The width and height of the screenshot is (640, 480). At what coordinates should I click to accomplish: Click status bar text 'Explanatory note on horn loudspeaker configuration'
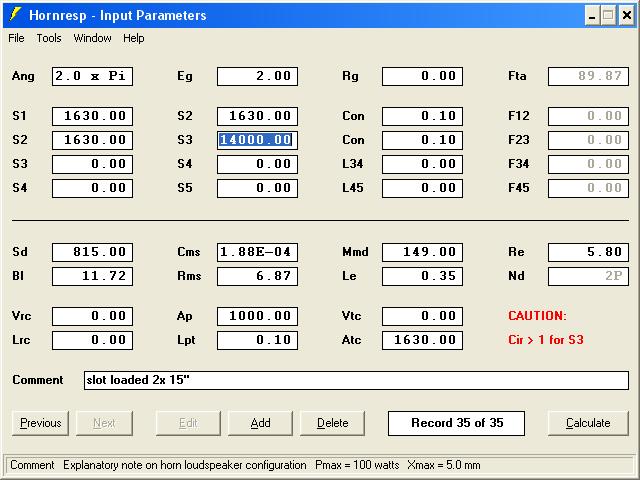pos(184,465)
